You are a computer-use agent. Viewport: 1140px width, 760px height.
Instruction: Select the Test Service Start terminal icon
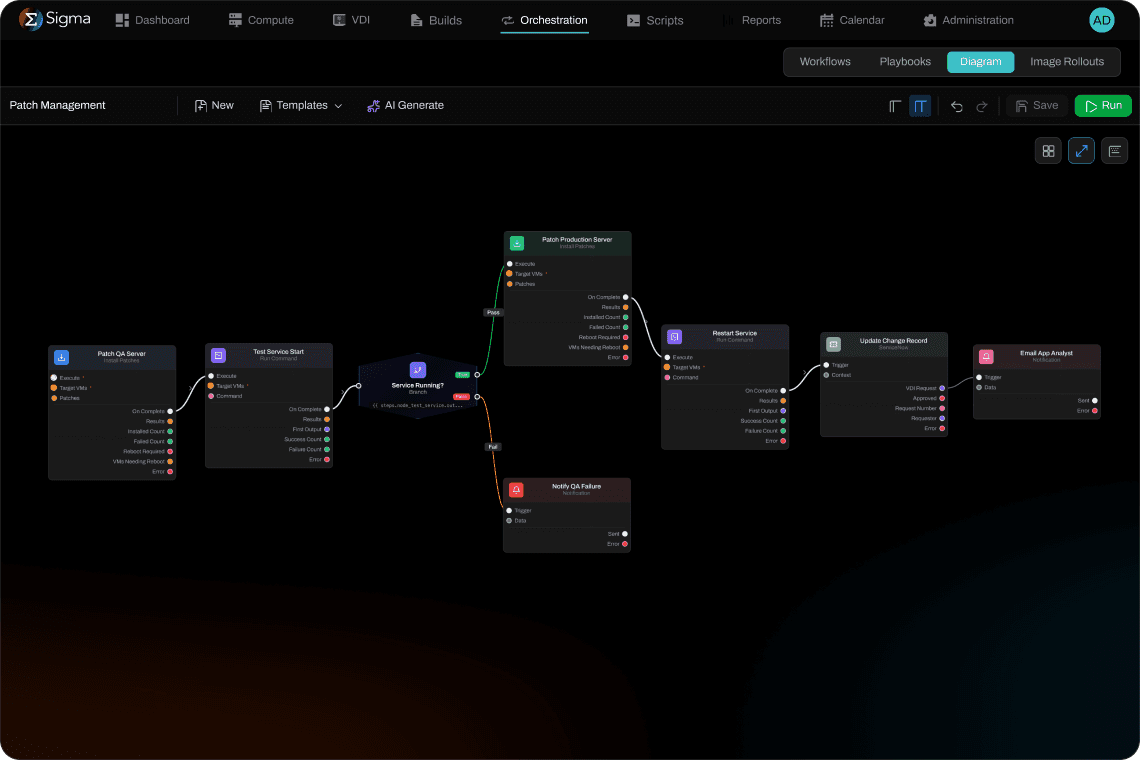tap(218, 355)
